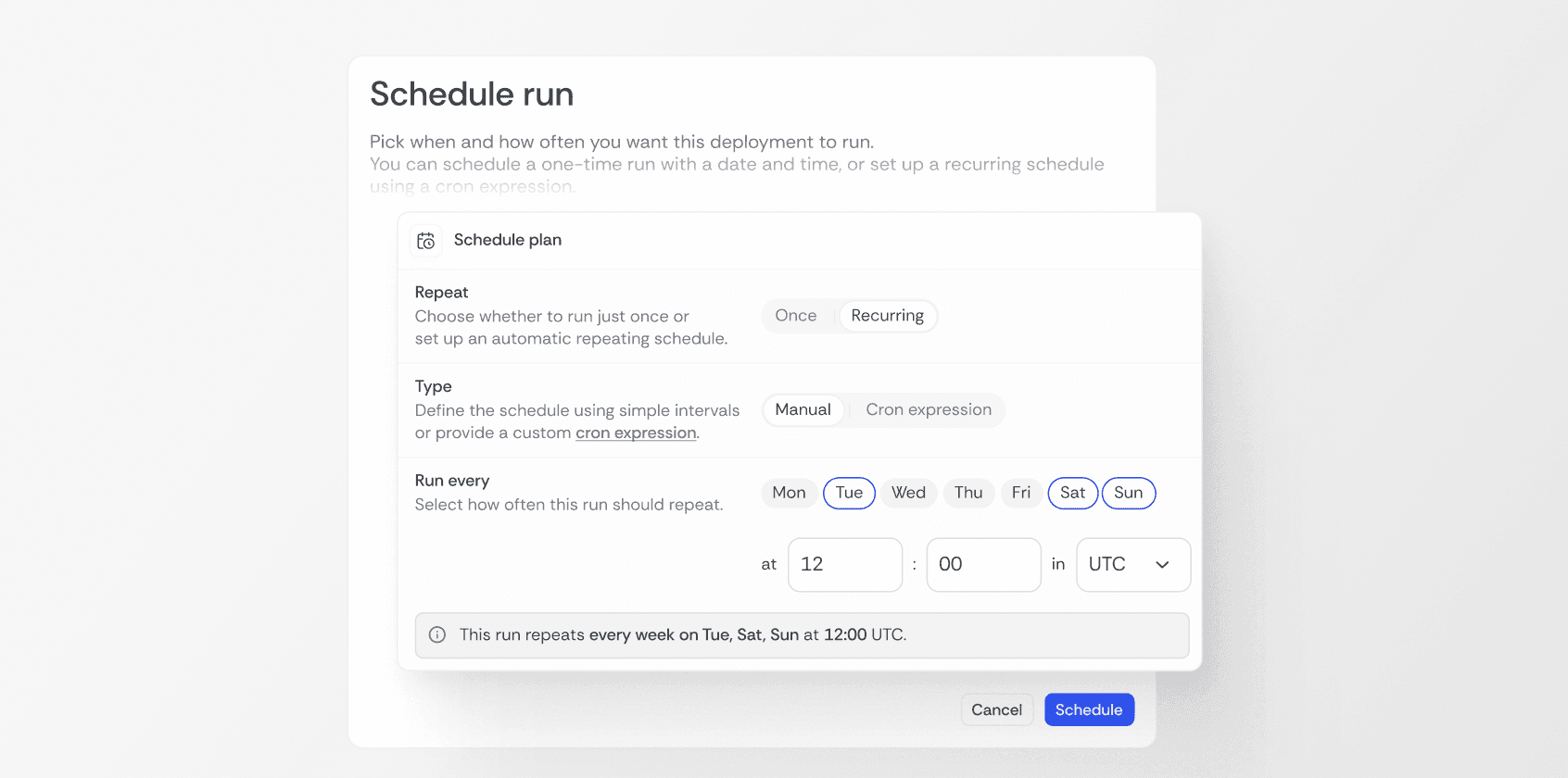Click the info icon in summary banner

click(x=437, y=635)
